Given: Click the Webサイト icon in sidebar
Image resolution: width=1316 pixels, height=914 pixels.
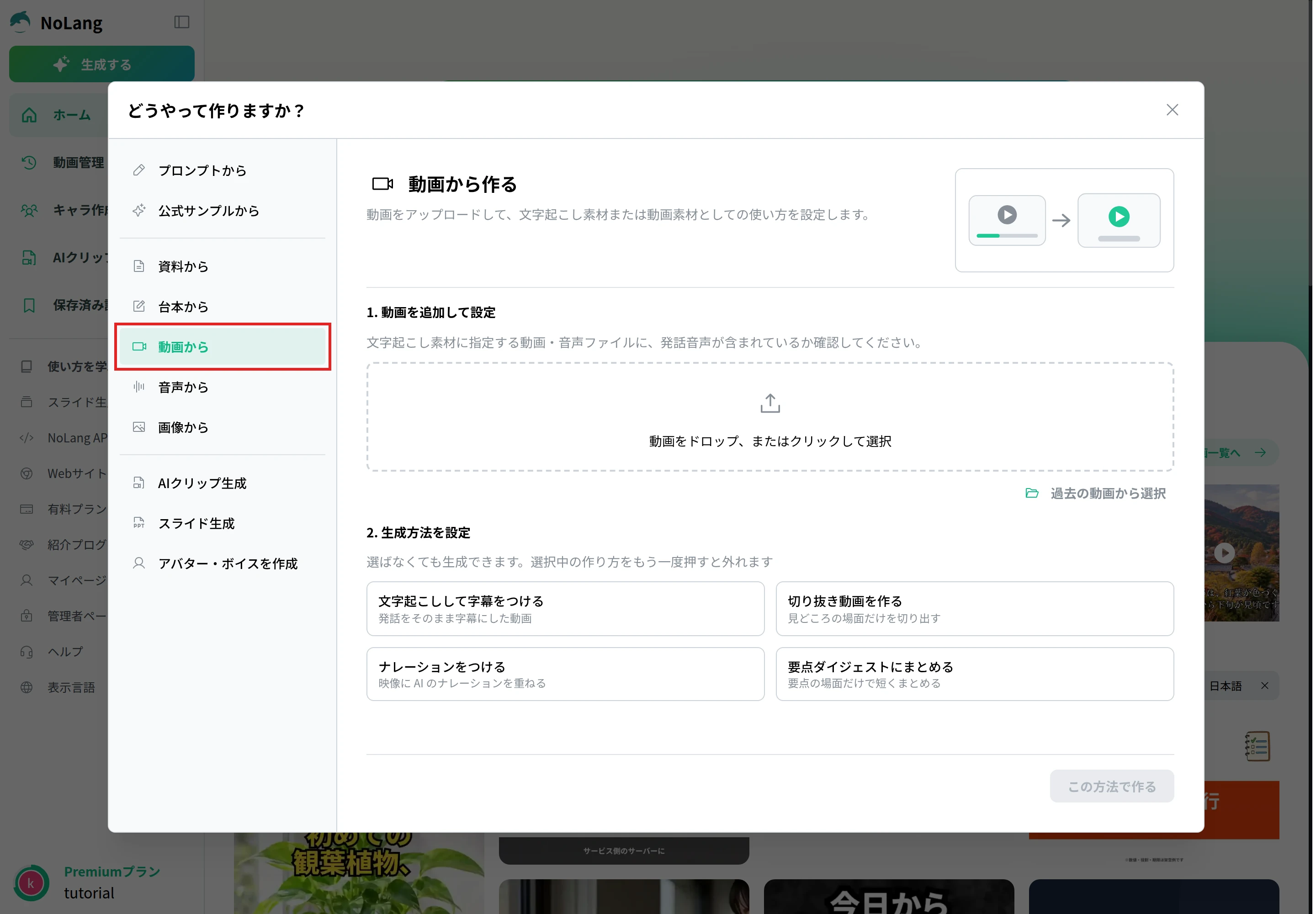Looking at the screenshot, I should [x=27, y=473].
